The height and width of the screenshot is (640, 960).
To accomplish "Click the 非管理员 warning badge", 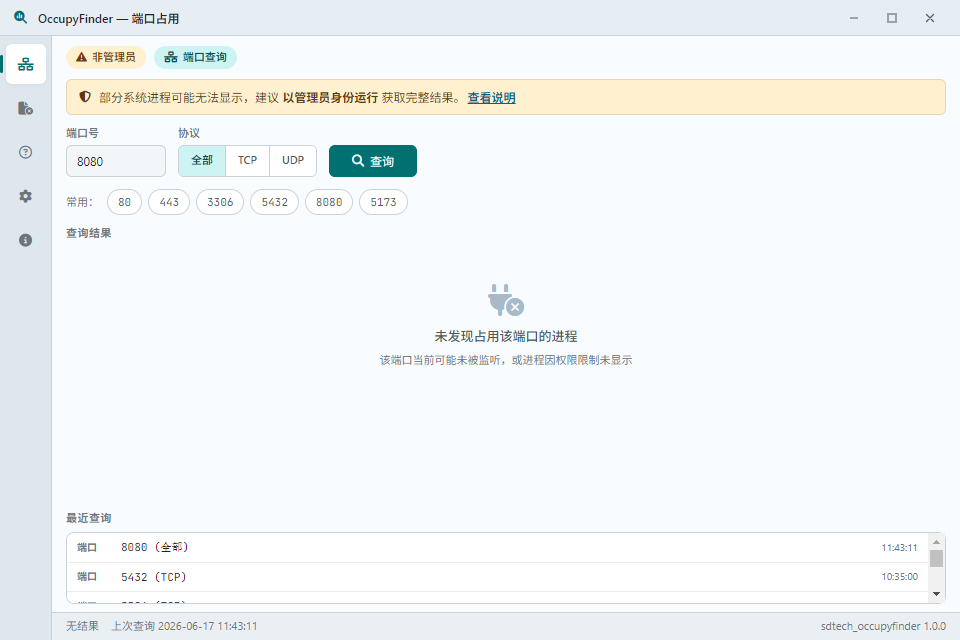I will pyautogui.click(x=106, y=57).
